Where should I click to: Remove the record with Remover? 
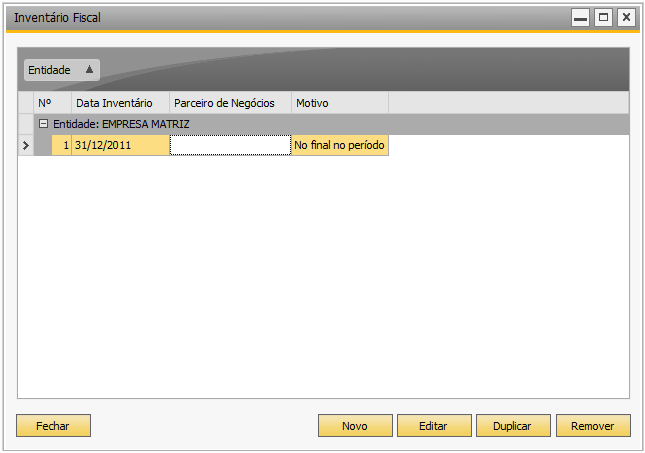pyautogui.click(x=593, y=425)
